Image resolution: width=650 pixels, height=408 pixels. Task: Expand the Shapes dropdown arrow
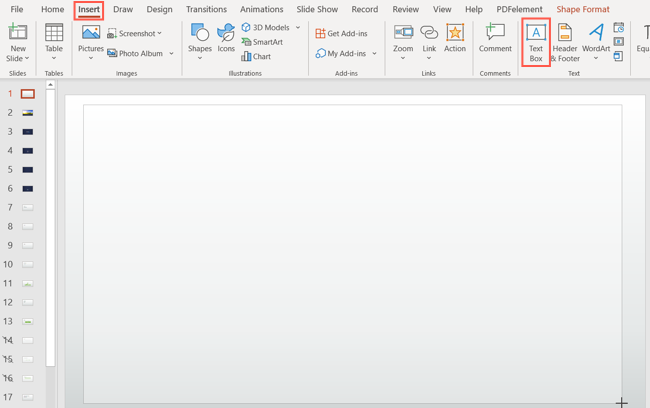point(200,58)
